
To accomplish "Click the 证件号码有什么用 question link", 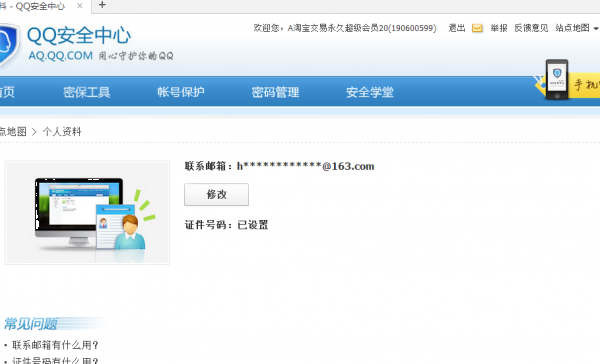I will pyautogui.click(x=55, y=361).
